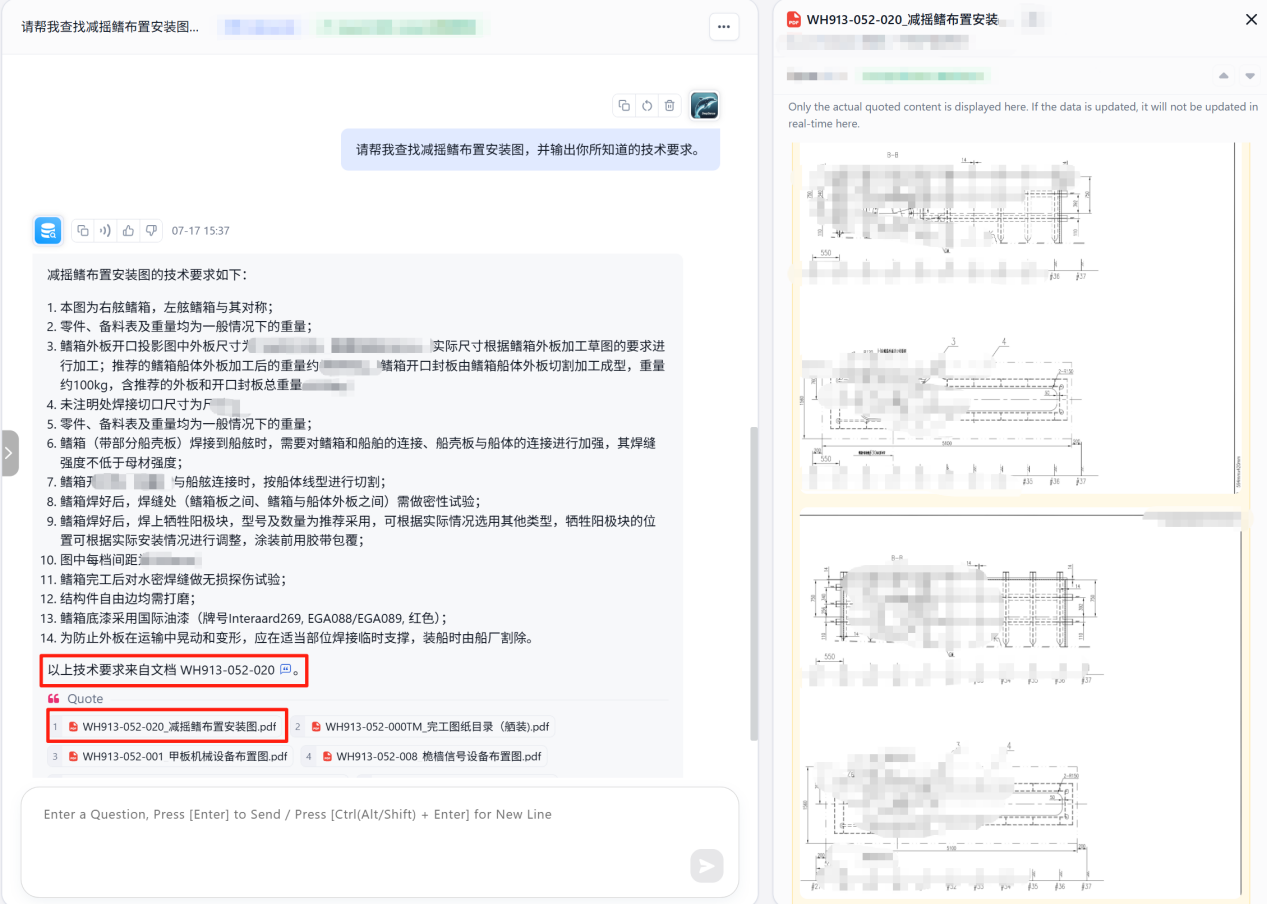The height and width of the screenshot is (904, 1267).
Task: Expand the collapsed left sidebar
Action: [9, 453]
